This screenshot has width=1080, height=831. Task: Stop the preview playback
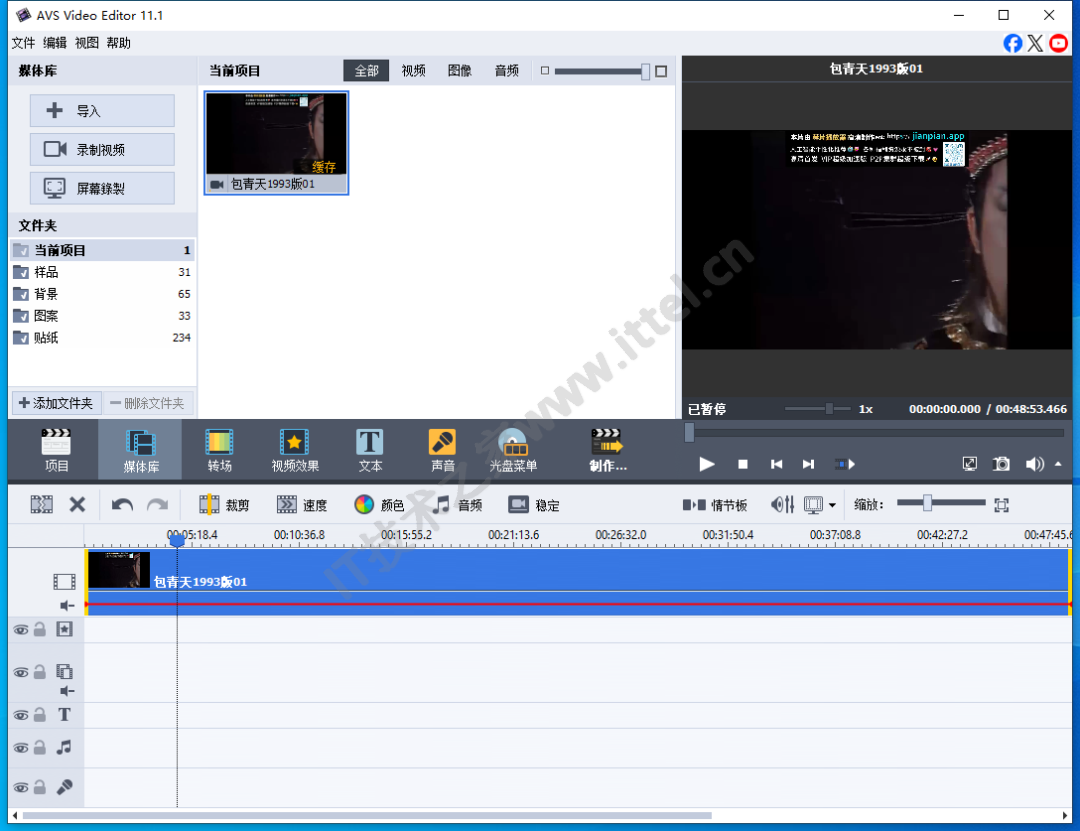(742, 464)
